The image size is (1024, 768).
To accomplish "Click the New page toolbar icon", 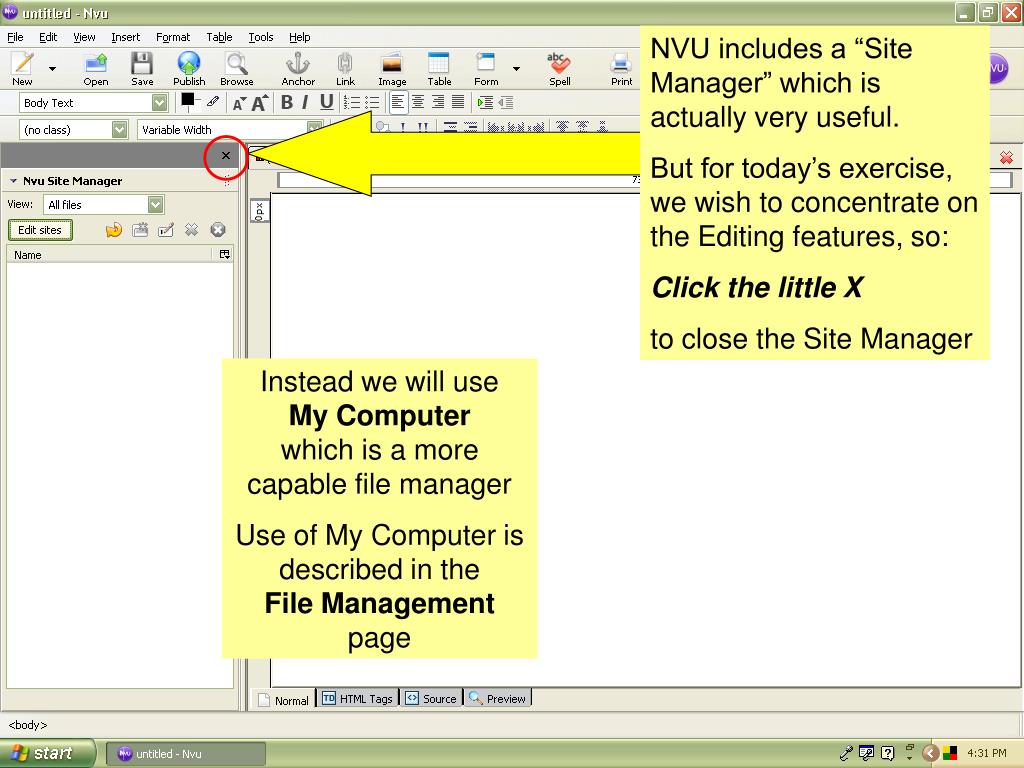I will (23, 63).
